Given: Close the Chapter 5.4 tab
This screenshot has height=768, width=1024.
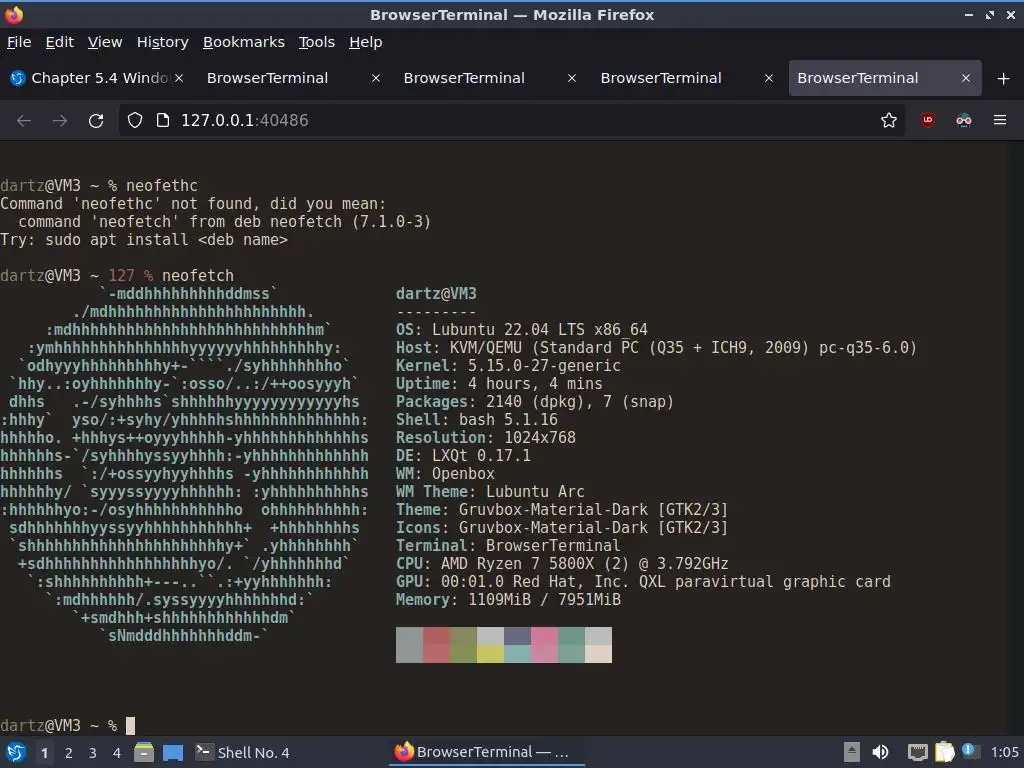Looking at the screenshot, I should tap(179, 78).
